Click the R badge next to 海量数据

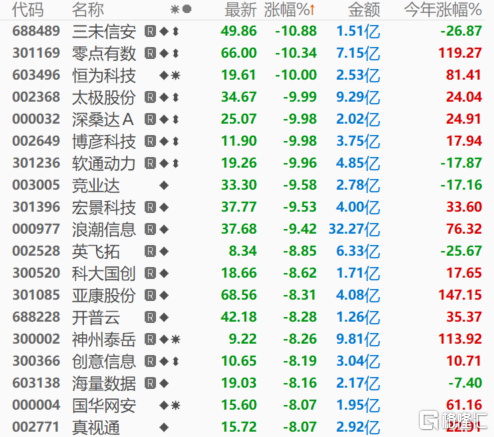pos(150,383)
